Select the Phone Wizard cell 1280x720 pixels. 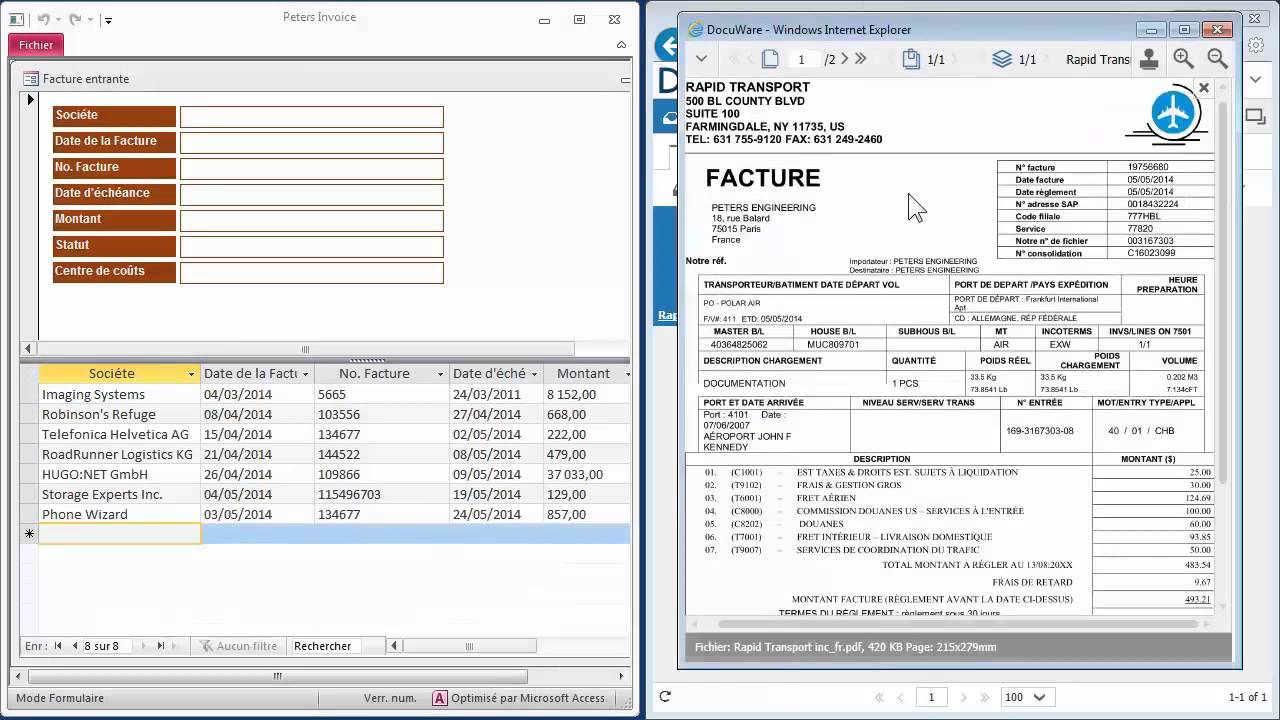(119, 514)
